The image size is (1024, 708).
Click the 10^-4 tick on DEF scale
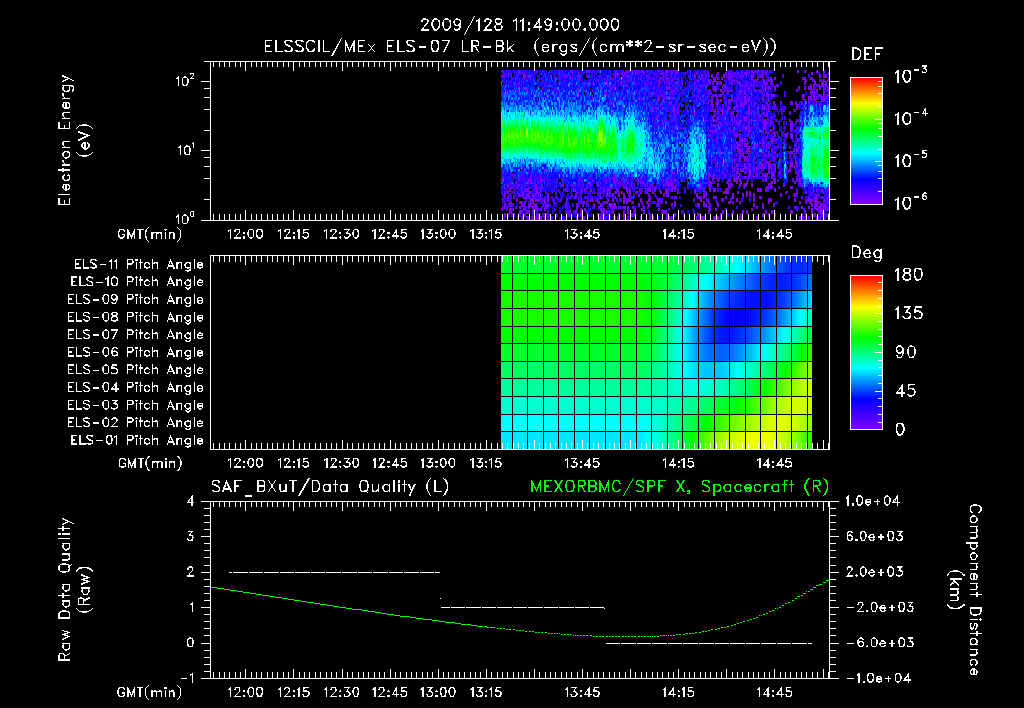pos(910,118)
